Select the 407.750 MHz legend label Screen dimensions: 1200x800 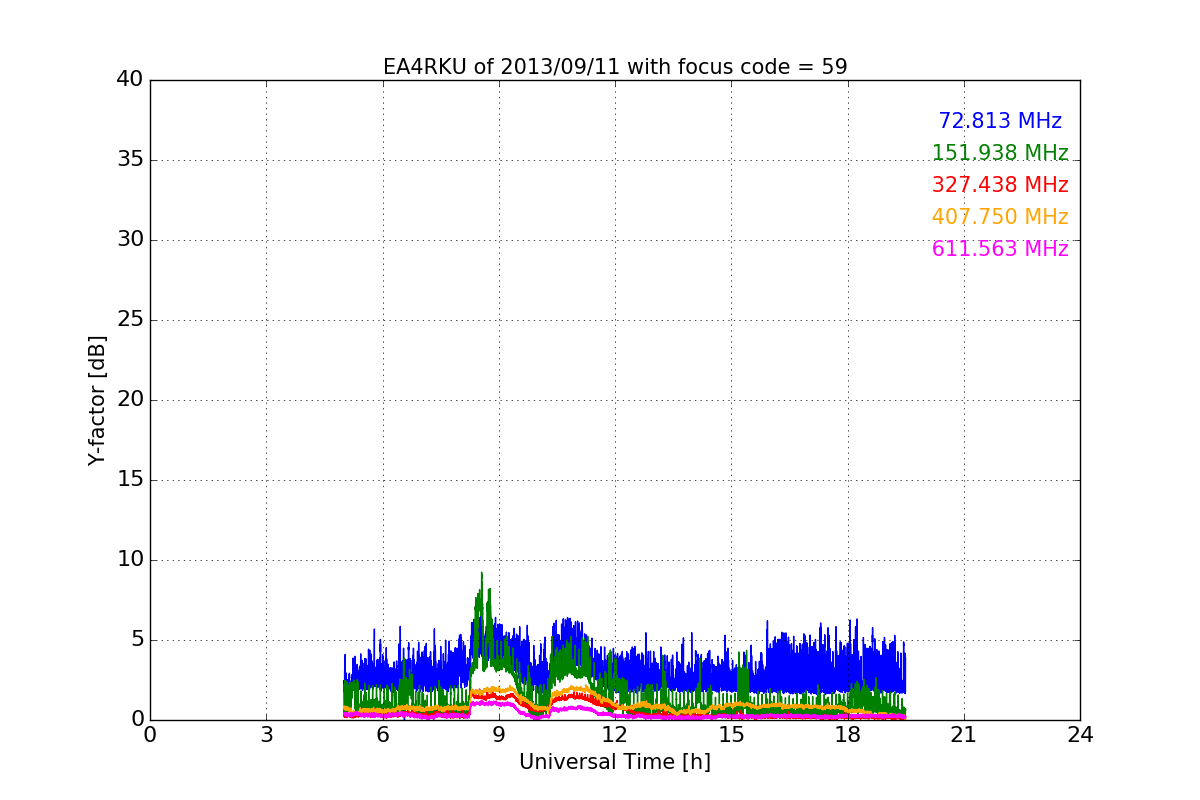click(1000, 217)
